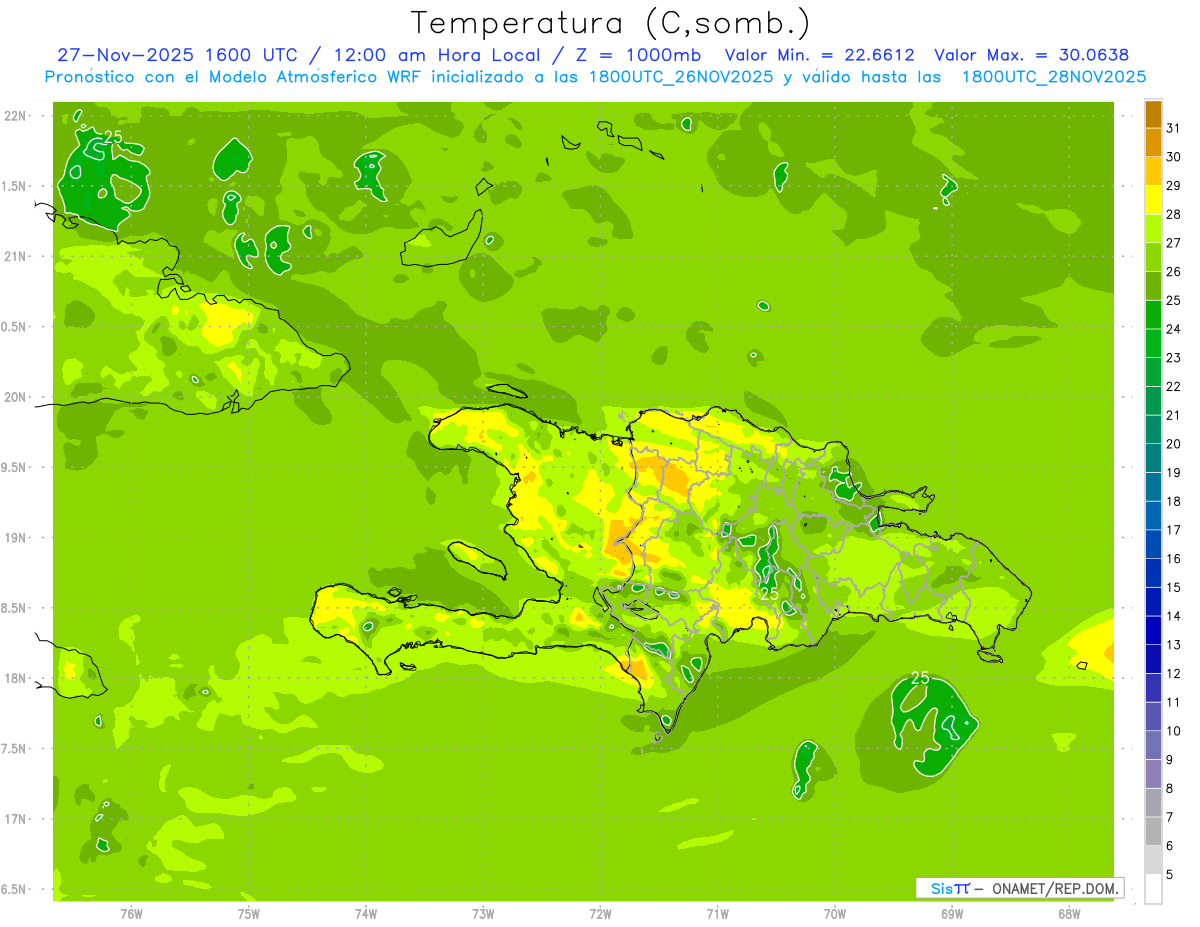
Task: Click the "1800UTC_28NOV2025" valid-until time text
Action: (x=1054, y=77)
